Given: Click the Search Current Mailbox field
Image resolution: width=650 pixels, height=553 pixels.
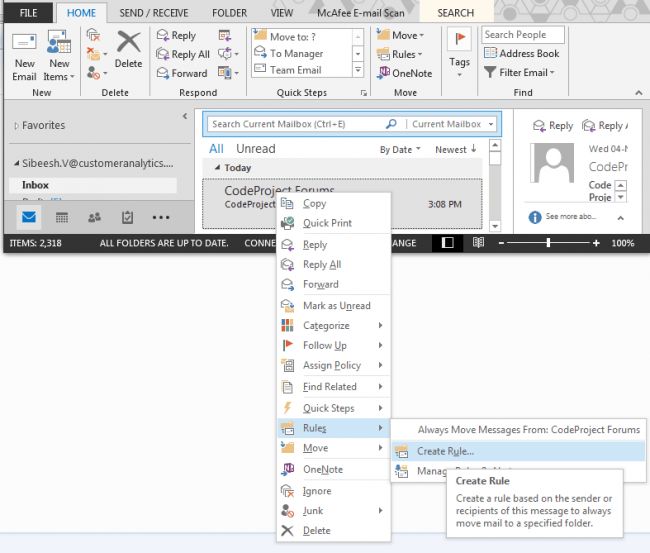Looking at the screenshot, I should [296, 124].
